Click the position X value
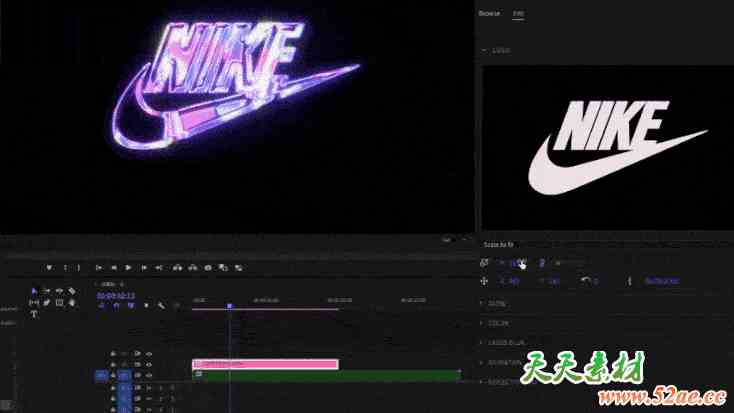 (x=513, y=281)
